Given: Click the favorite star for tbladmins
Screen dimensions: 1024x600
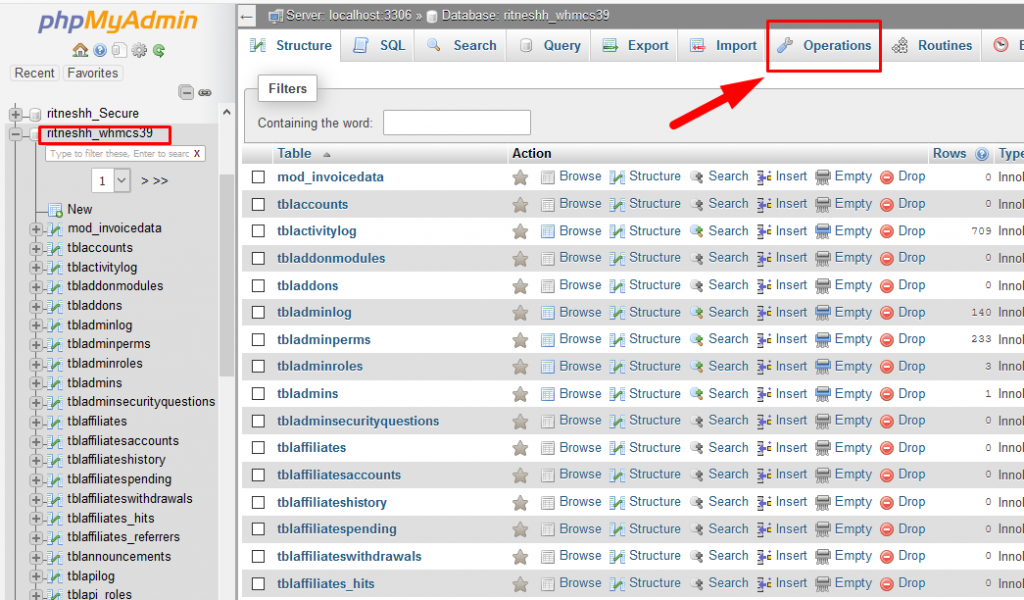Looking at the screenshot, I should click(x=520, y=394).
